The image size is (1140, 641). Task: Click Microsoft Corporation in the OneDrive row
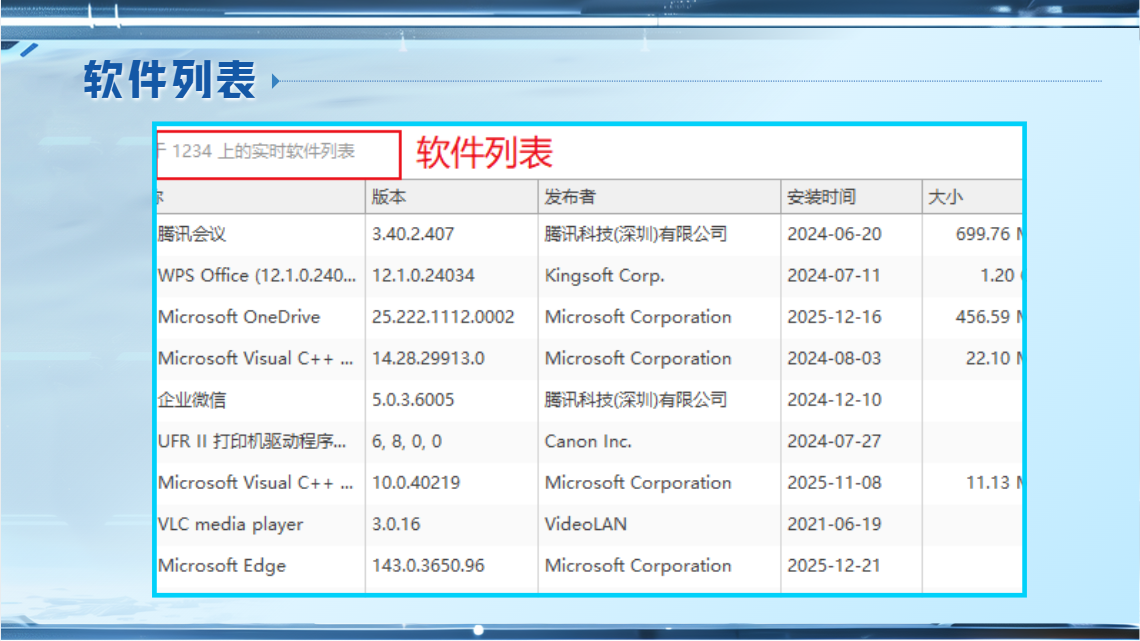[638, 317]
